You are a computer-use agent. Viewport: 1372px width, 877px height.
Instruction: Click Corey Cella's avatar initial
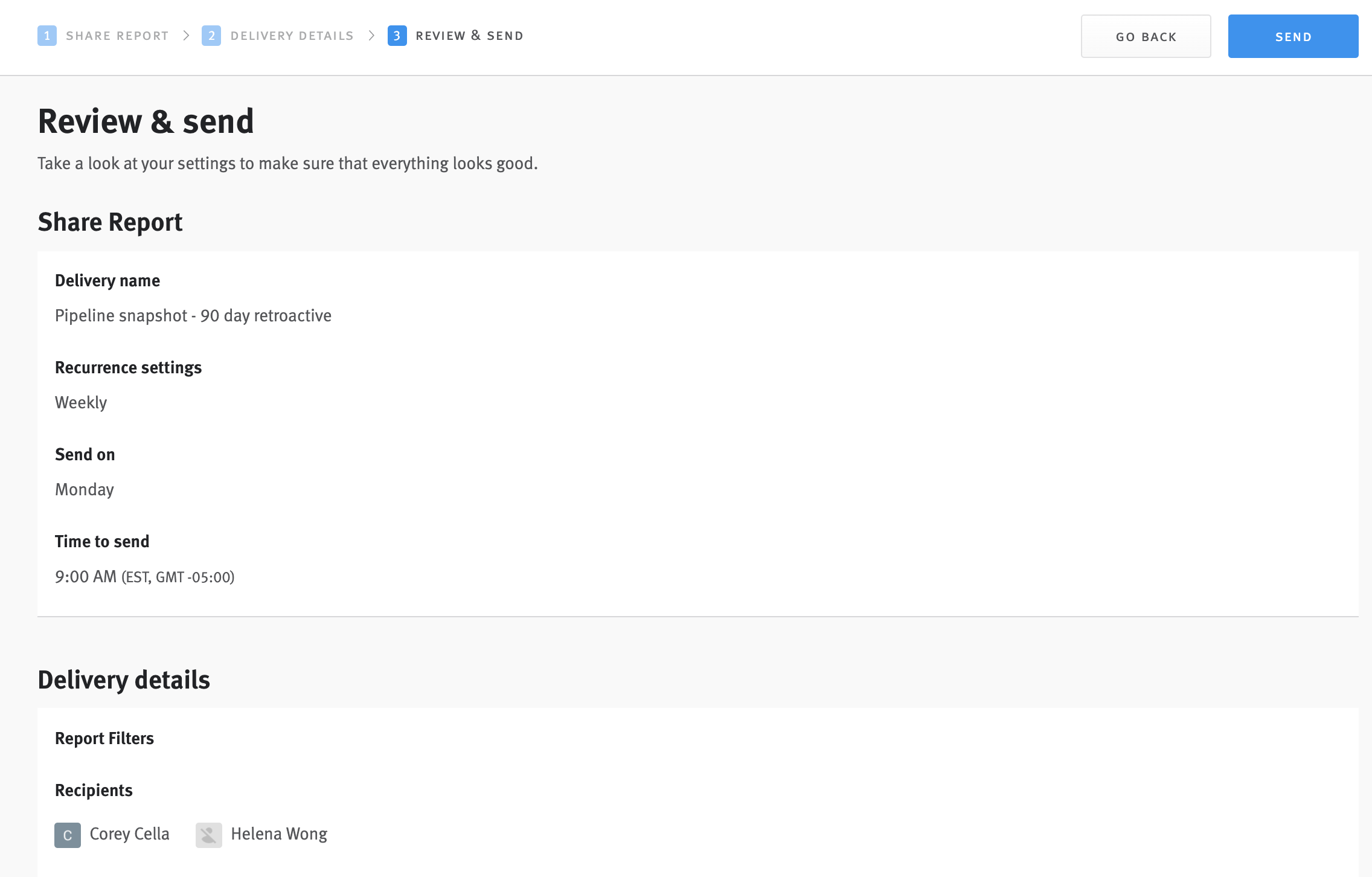[x=67, y=835]
